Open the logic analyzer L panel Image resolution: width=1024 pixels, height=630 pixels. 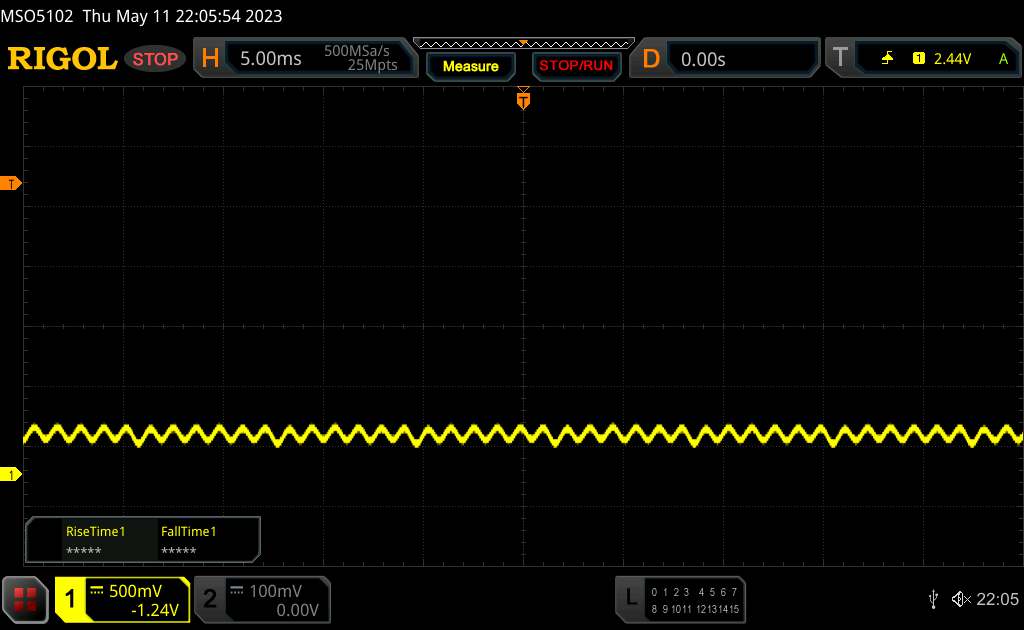[x=630, y=597]
